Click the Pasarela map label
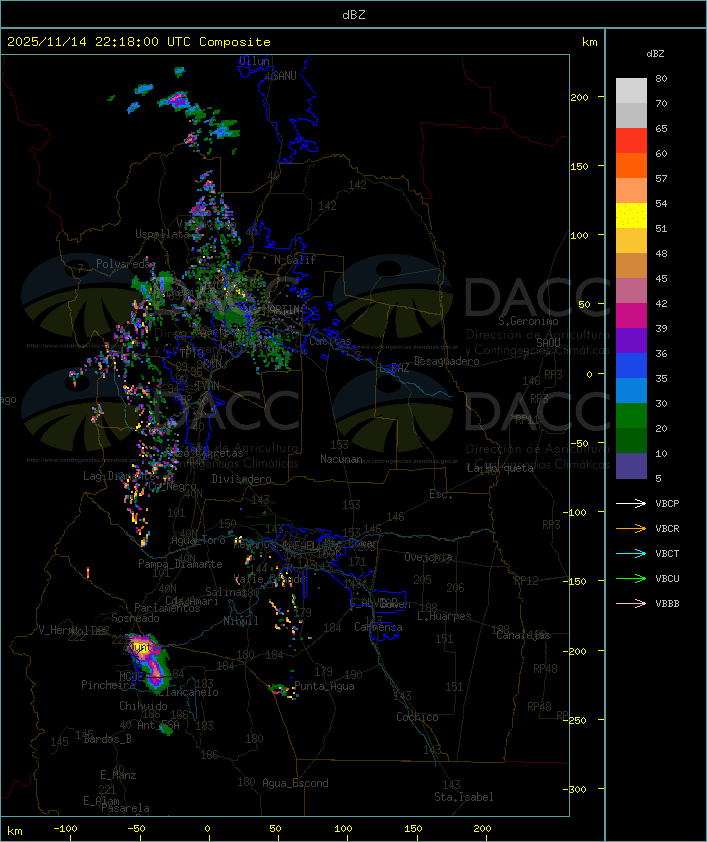Viewport: 707px width, 842px height. (x=125, y=808)
